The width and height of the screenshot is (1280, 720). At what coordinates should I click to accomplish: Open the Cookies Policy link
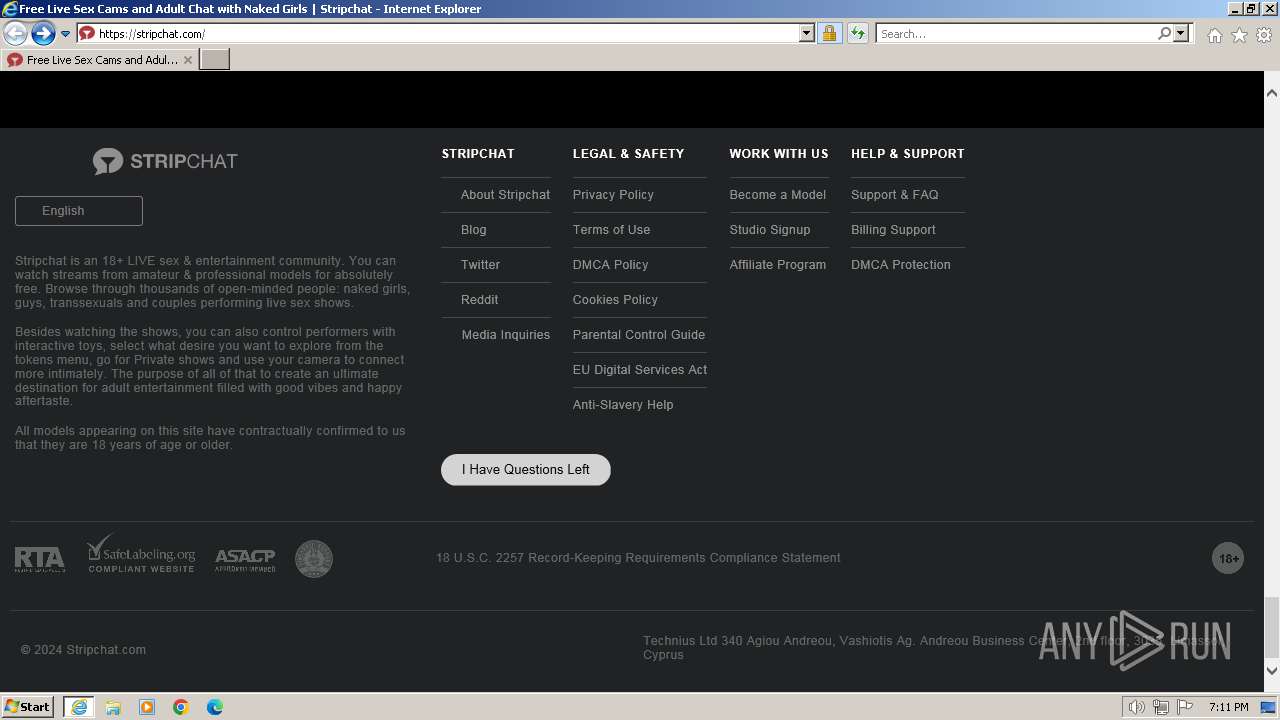[x=615, y=300]
